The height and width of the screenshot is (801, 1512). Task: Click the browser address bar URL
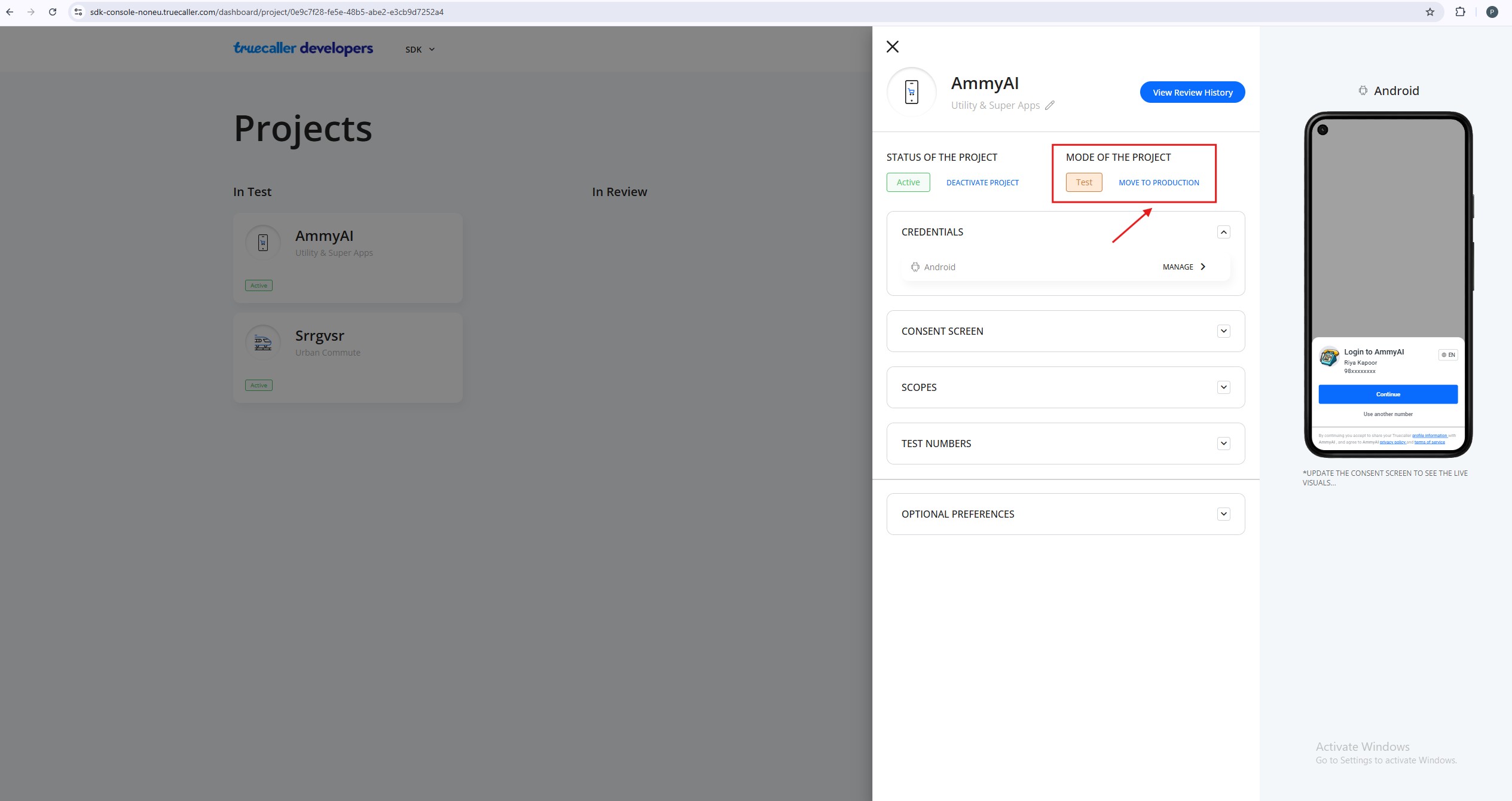(267, 12)
